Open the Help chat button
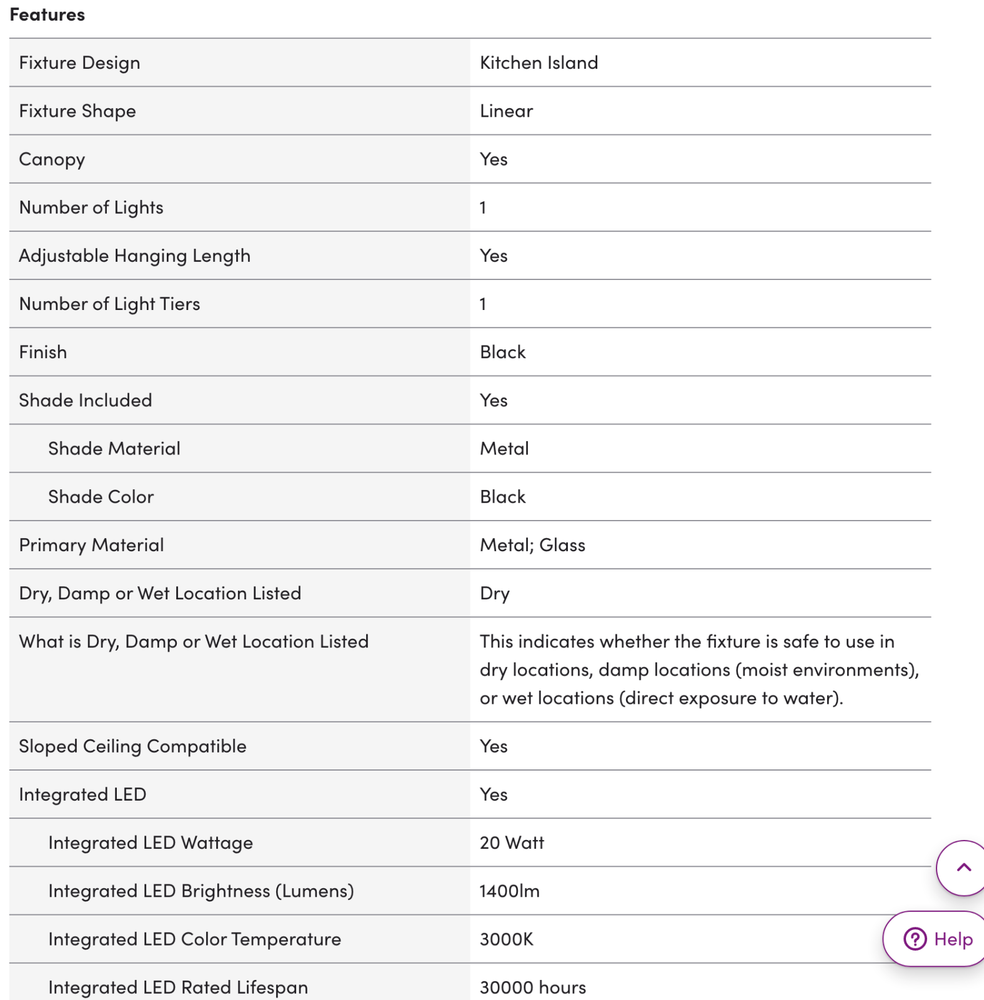Screen dimensions: 984x1000 (938, 939)
